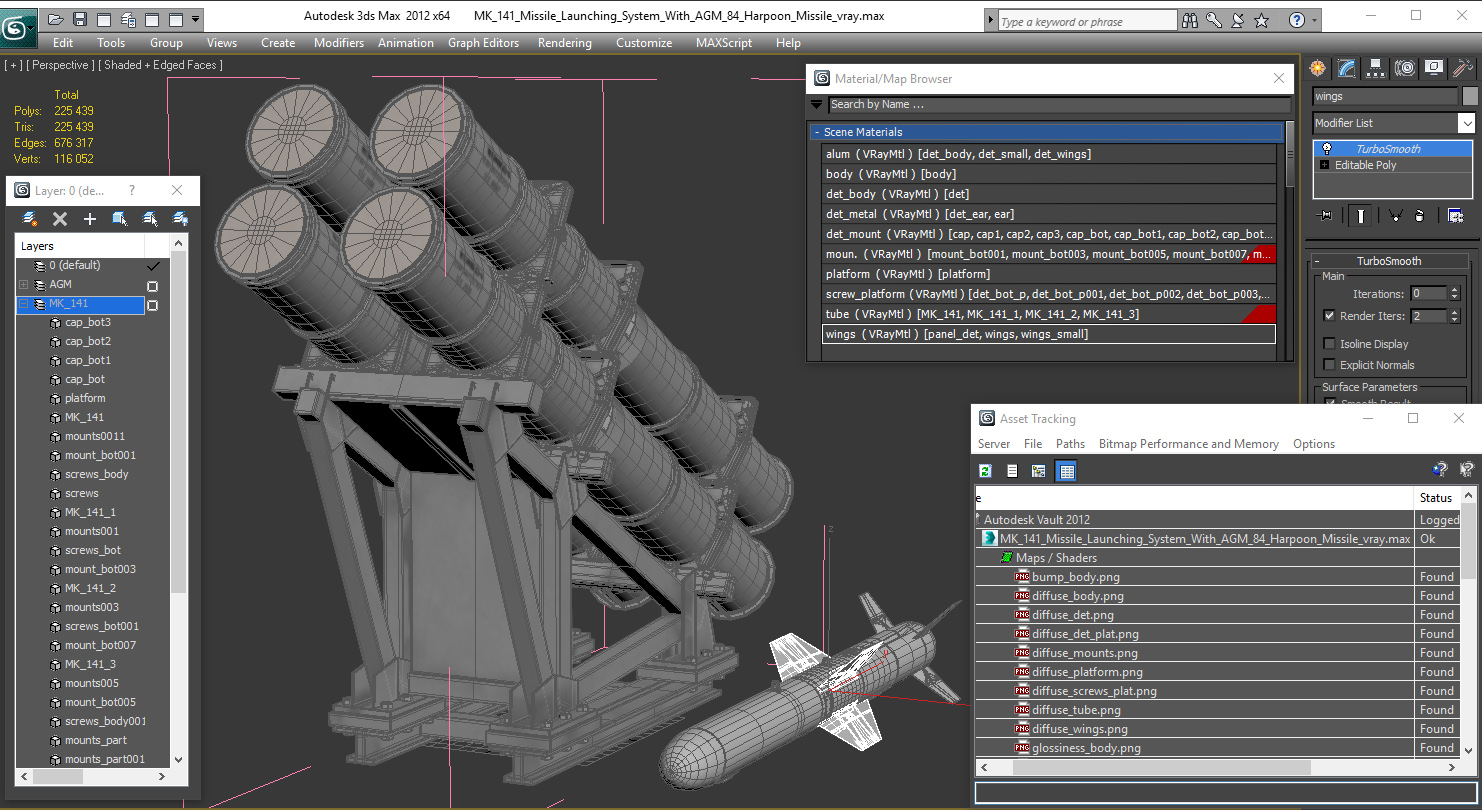This screenshot has height=810, width=1482.
Task: Open the Rendering menu
Action: tap(565, 43)
